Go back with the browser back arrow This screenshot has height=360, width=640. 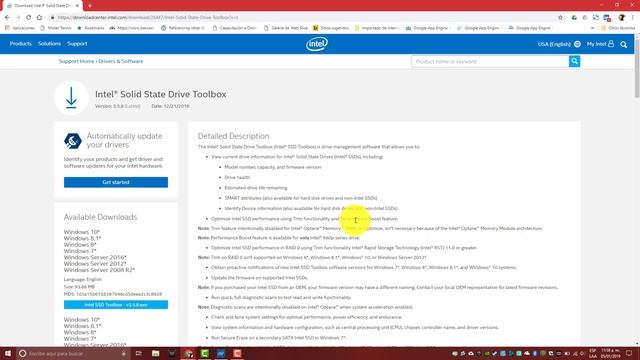point(7,18)
